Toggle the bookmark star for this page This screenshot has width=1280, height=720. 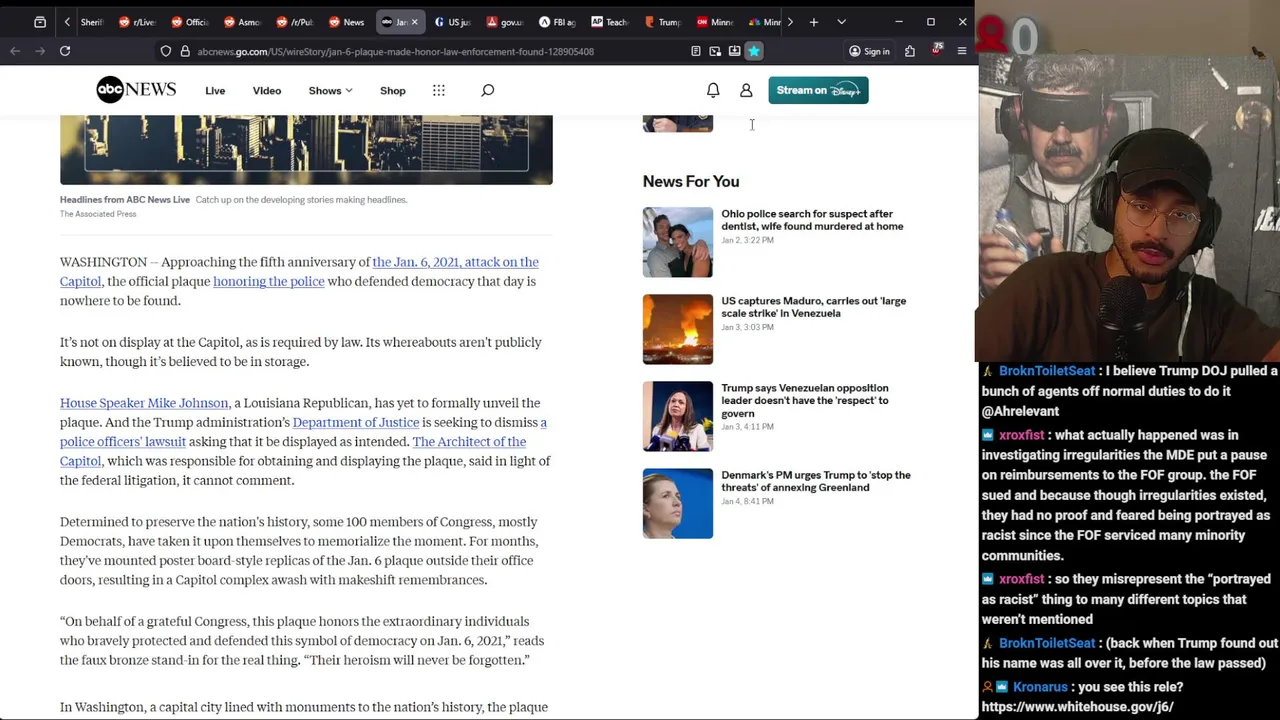tap(754, 51)
